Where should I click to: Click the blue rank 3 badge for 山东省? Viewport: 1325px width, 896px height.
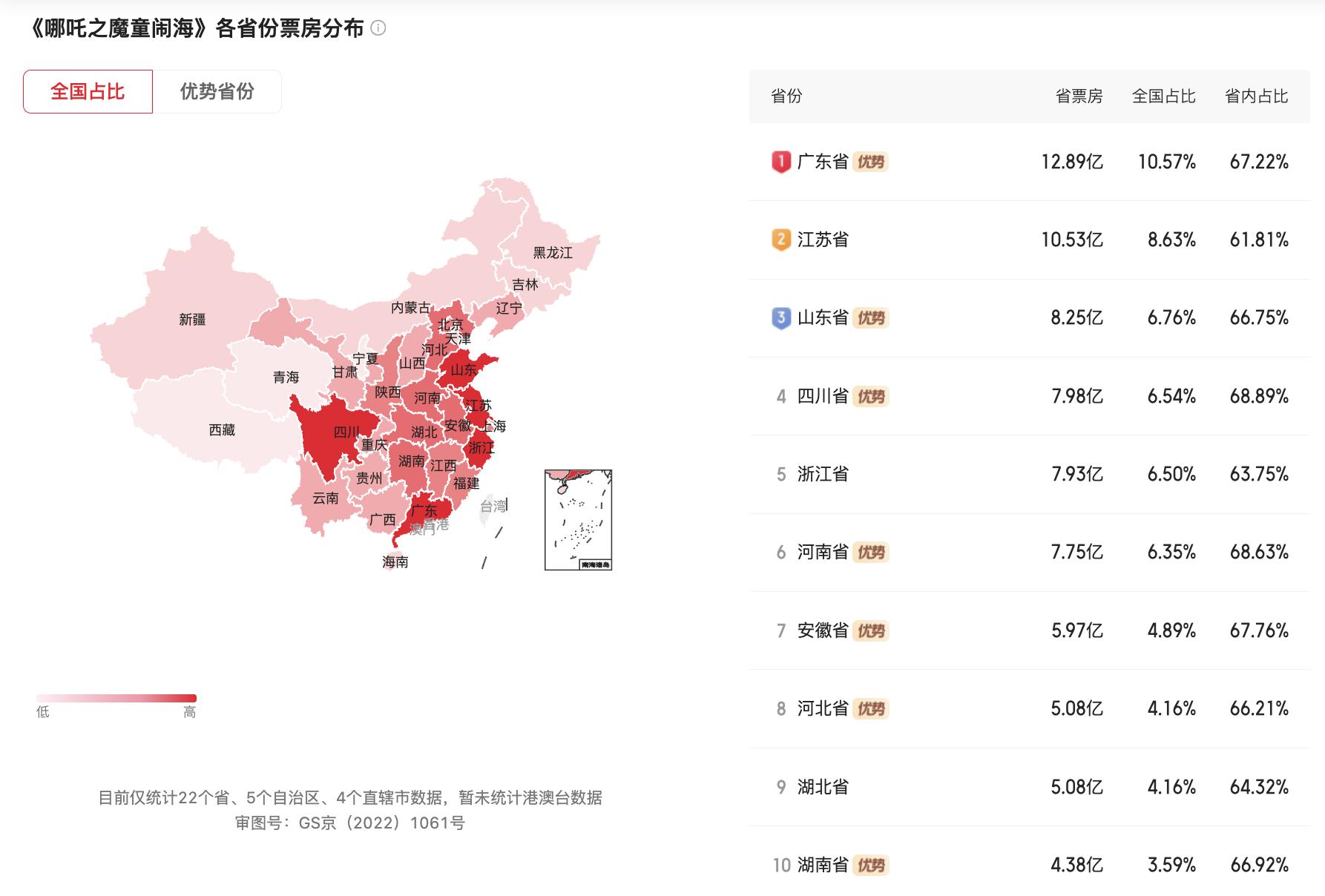pos(780,318)
